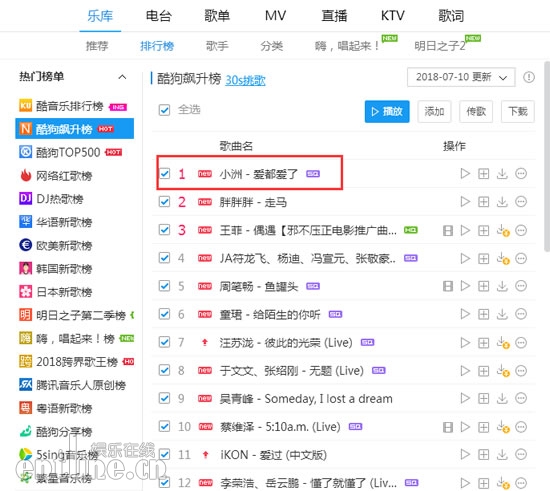550x491 pixels.
Task: Uncheck song 11 iKON - 爱过
Action: point(164,455)
